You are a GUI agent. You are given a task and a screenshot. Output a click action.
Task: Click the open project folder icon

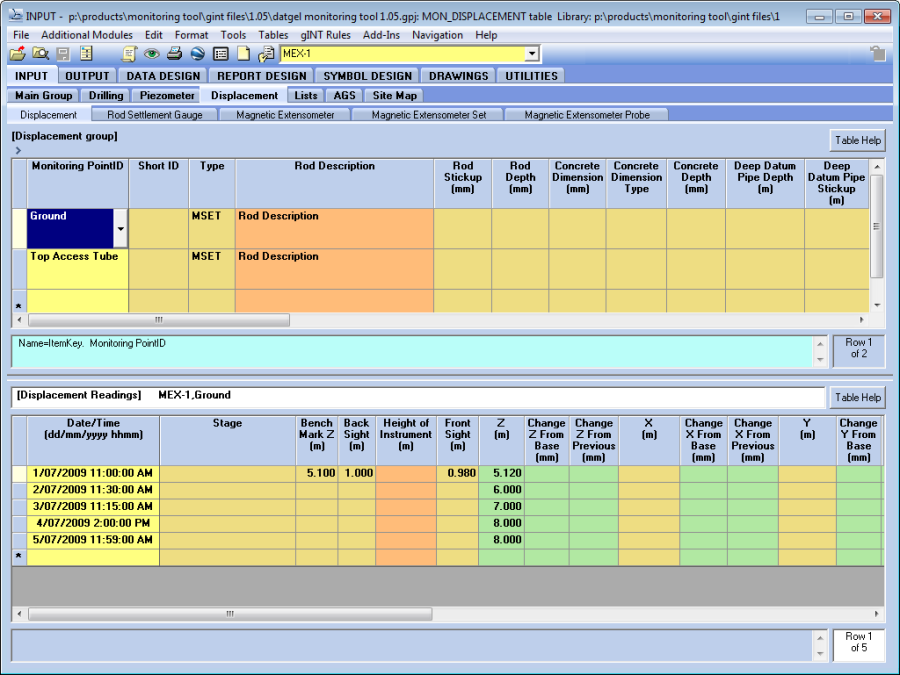point(18,54)
